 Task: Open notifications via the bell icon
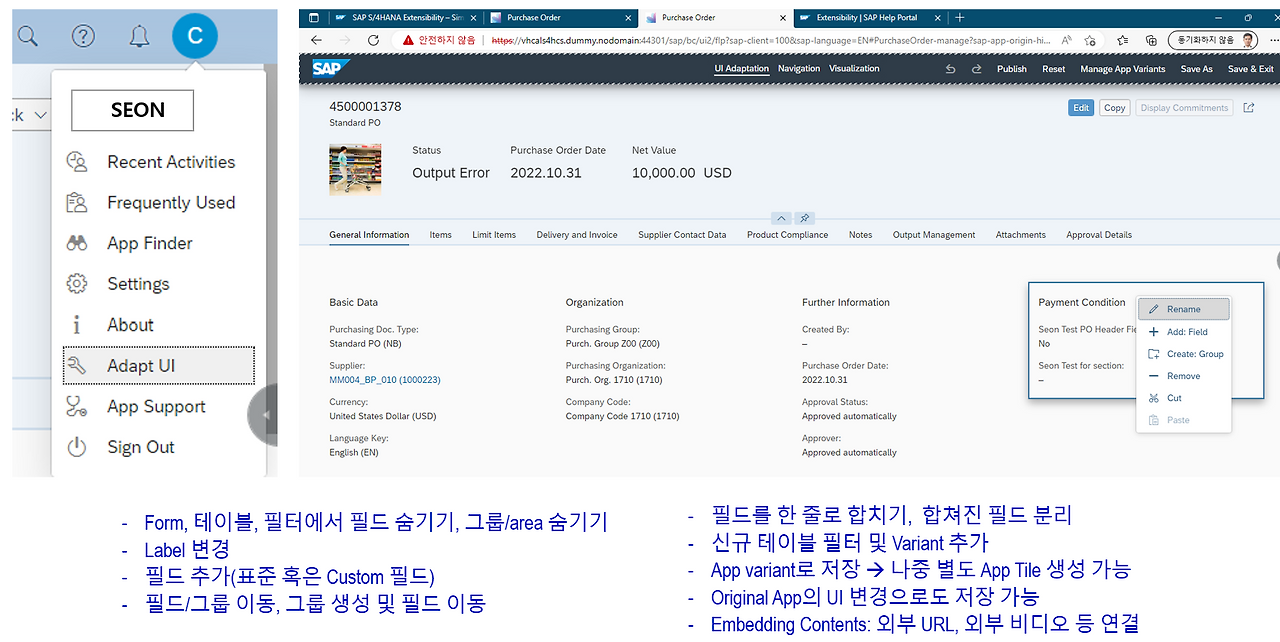pos(139,35)
